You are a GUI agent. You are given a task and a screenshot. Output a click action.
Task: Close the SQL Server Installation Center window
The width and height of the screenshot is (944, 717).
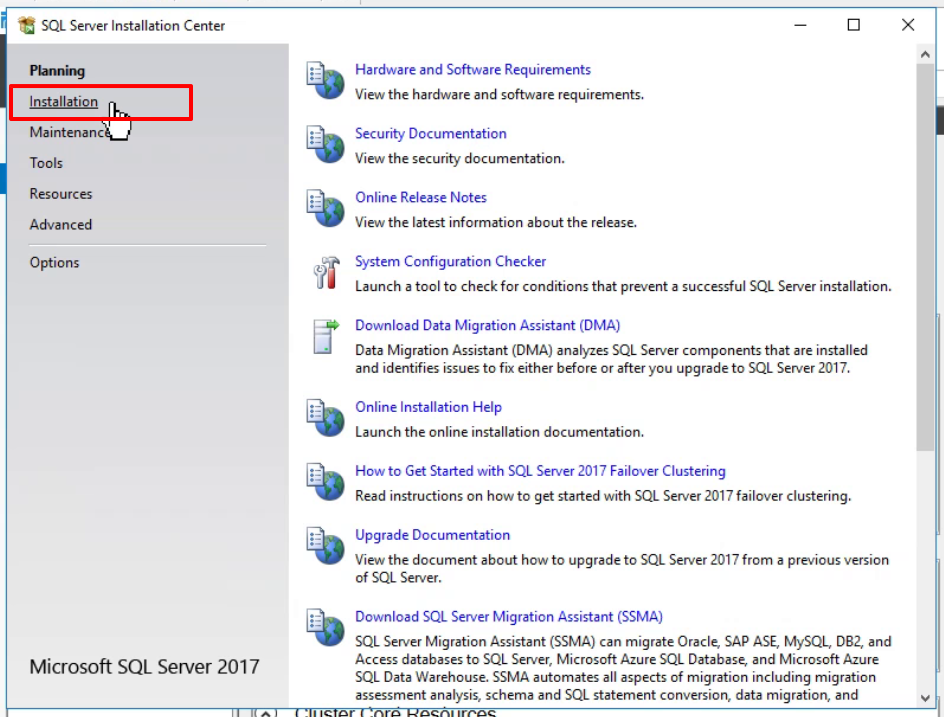[x=908, y=25]
